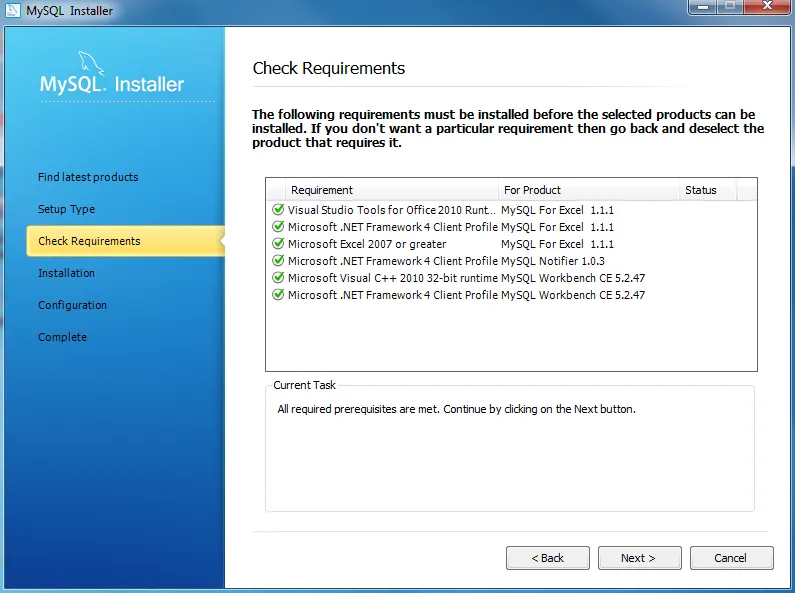Click the green check beside Microsoft Excel 2007 requirement
The height and width of the screenshot is (593, 795).
click(x=278, y=244)
